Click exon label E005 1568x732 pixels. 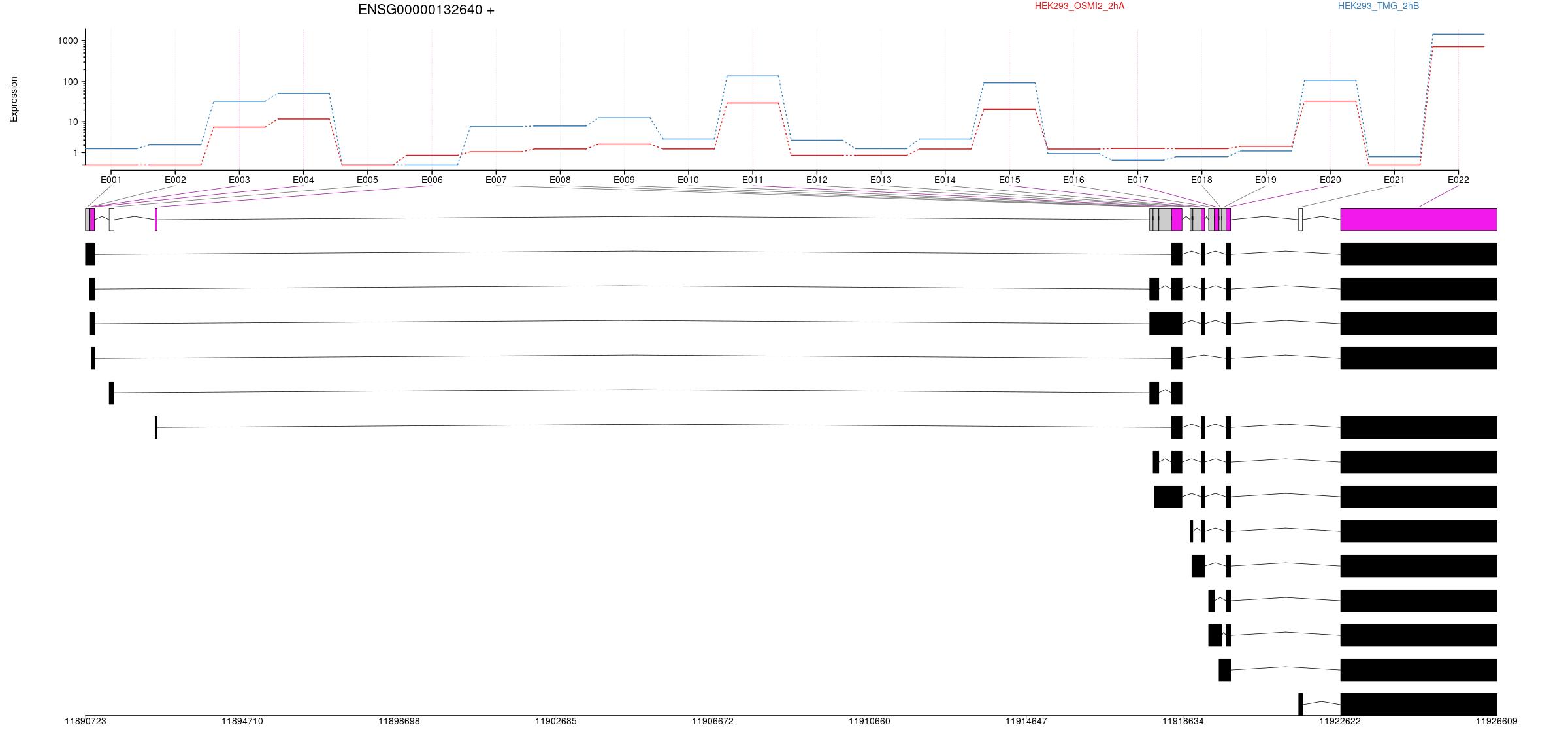pos(367,180)
